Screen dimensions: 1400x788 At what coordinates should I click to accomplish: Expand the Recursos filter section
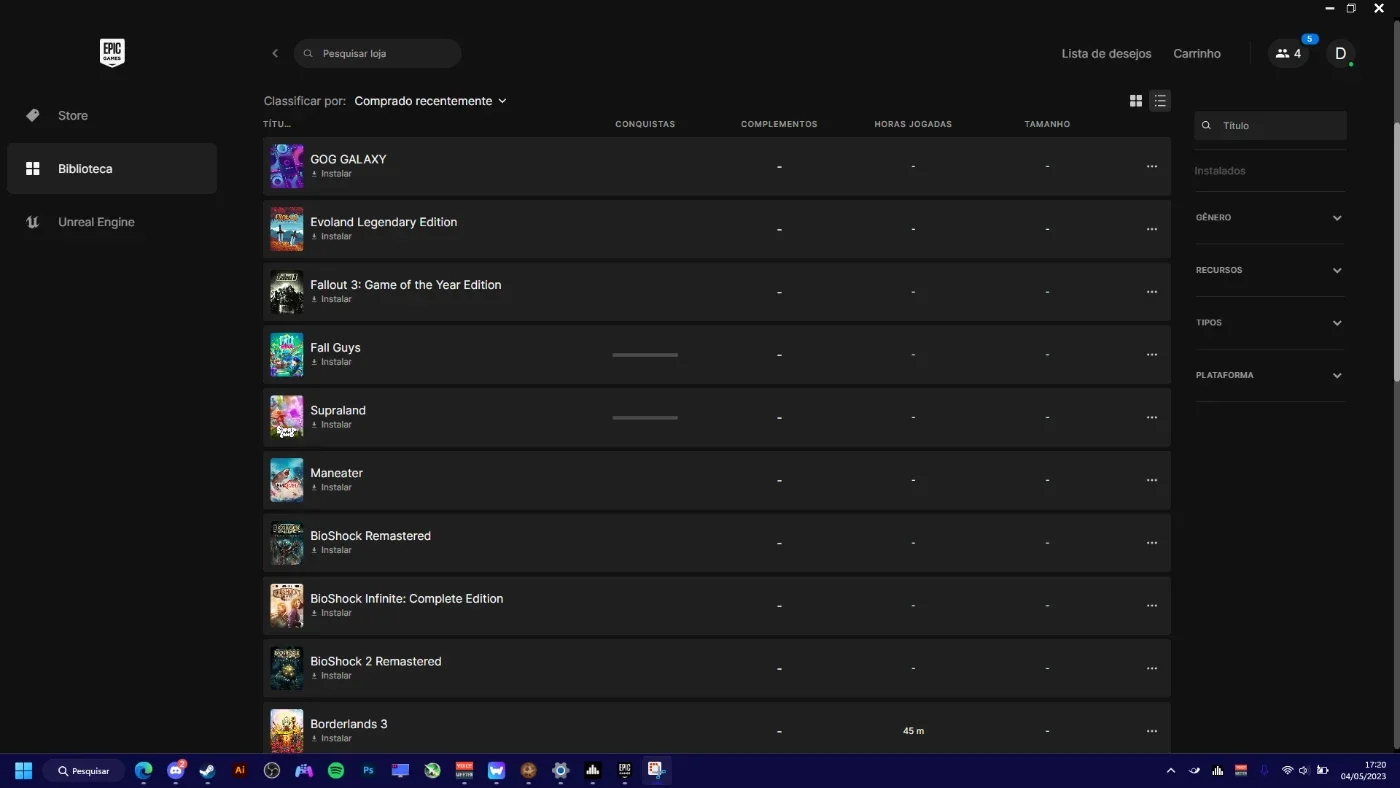pyautogui.click(x=1270, y=270)
